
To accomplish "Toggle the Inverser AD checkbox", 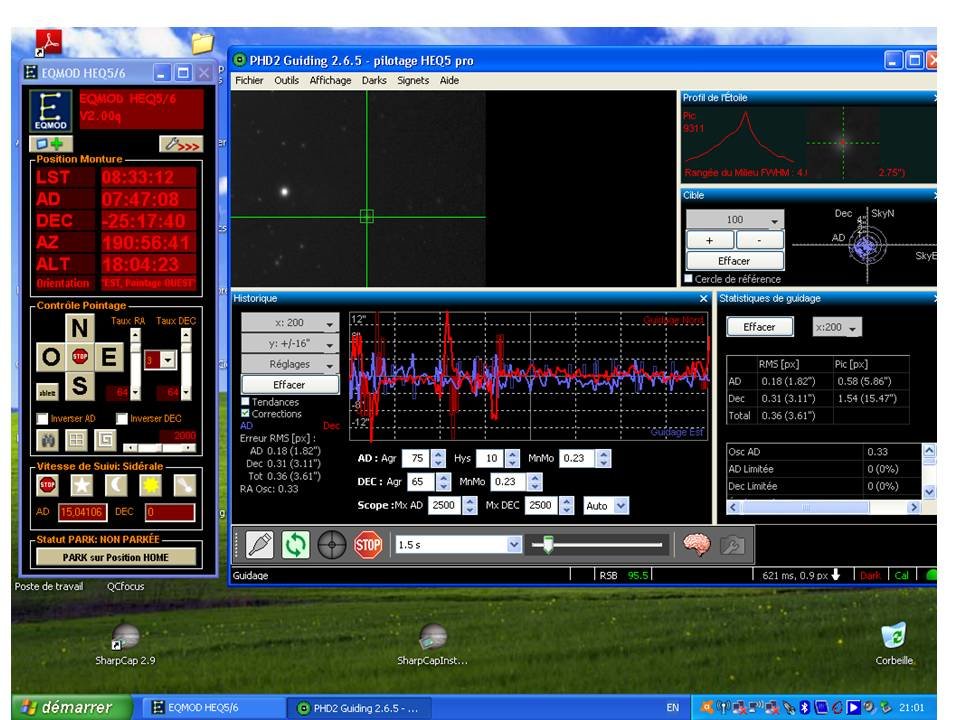I will (42, 418).
